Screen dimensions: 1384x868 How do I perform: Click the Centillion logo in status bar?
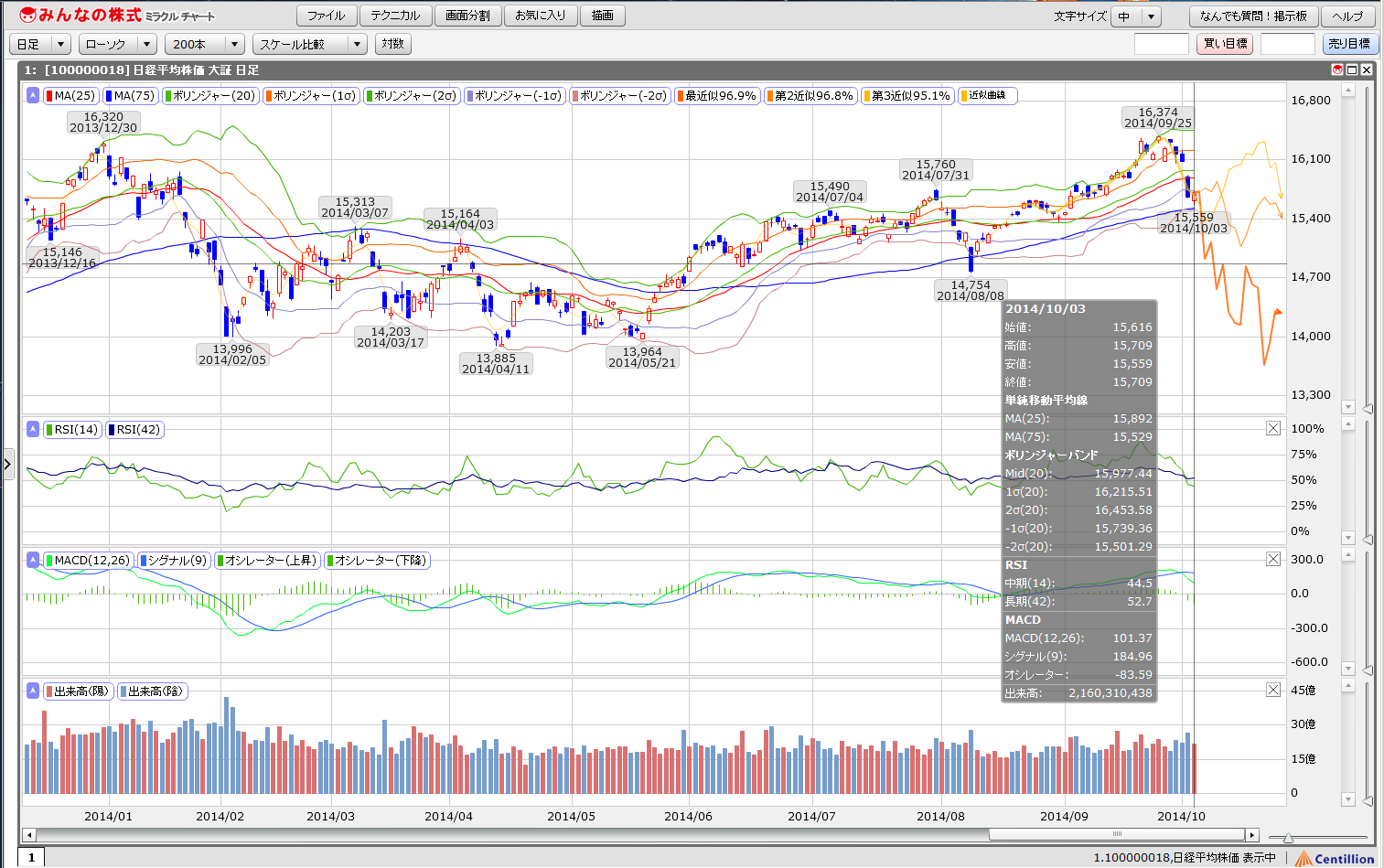1336,858
